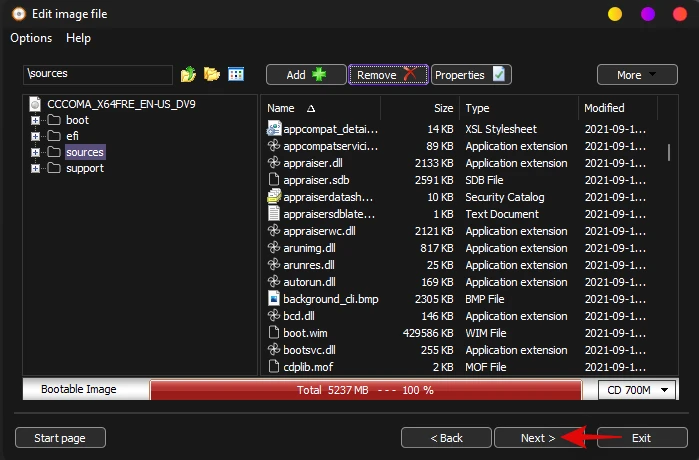Expand the support folder tree node
This screenshot has height=460, width=699.
(36, 168)
